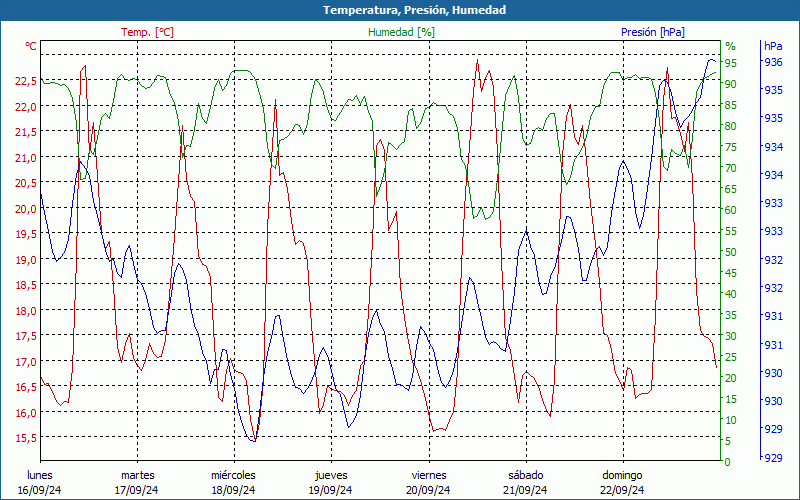Select the 45 humidity tick label
Image resolution: width=800 pixels, height=500 pixels.
point(730,273)
